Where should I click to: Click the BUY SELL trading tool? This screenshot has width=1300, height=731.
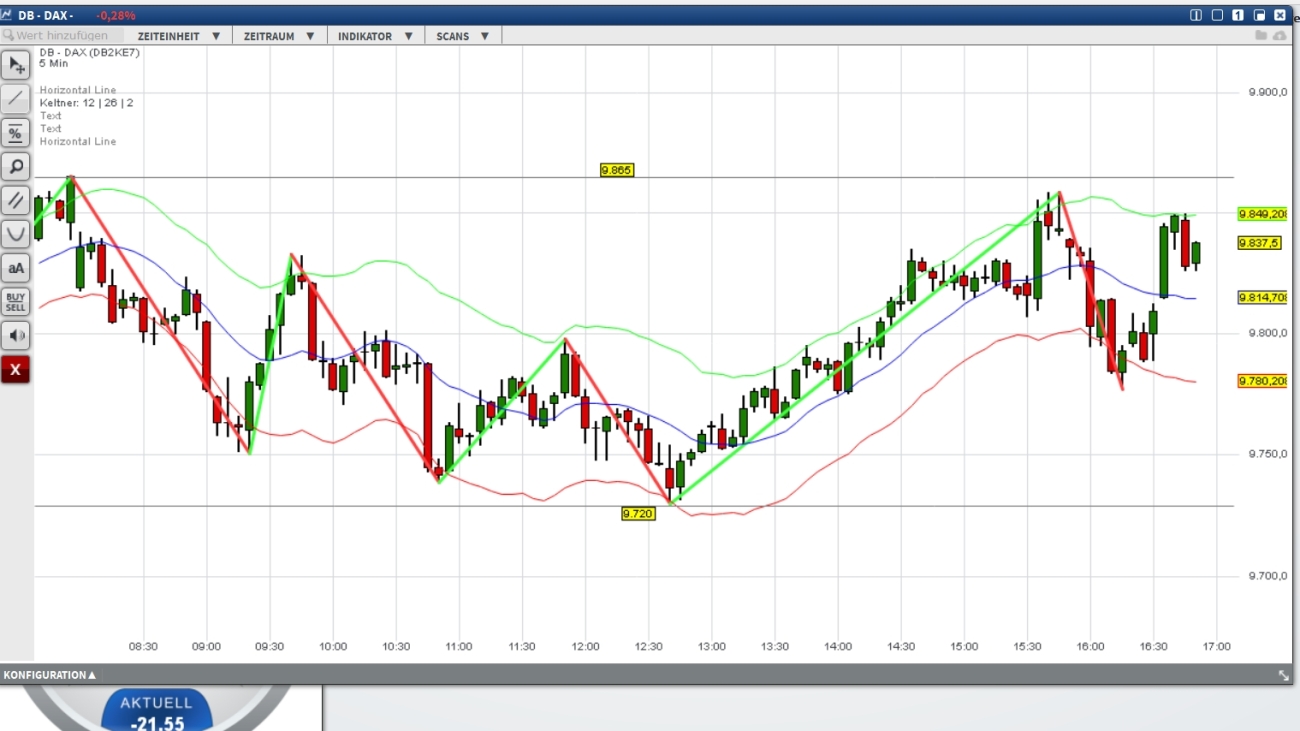[15, 301]
